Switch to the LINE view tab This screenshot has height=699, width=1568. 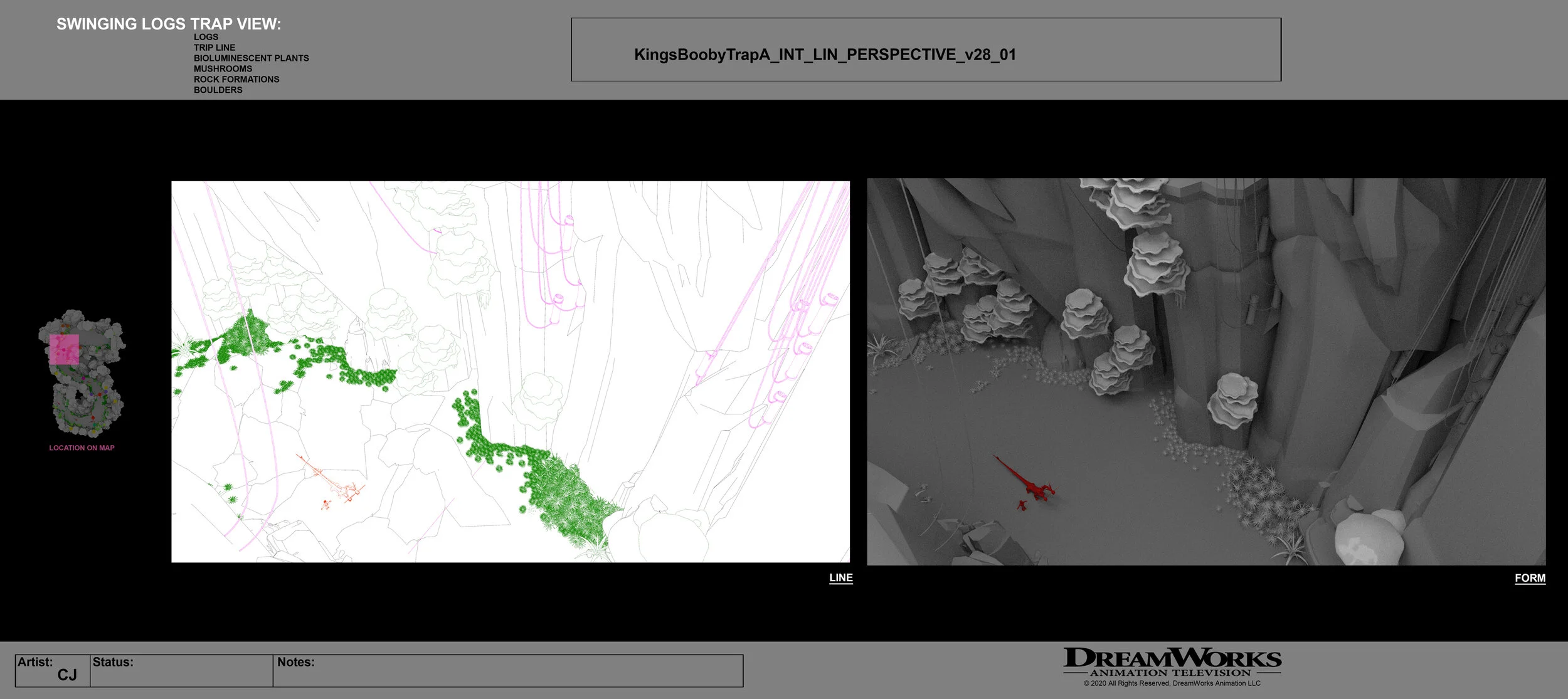840,577
